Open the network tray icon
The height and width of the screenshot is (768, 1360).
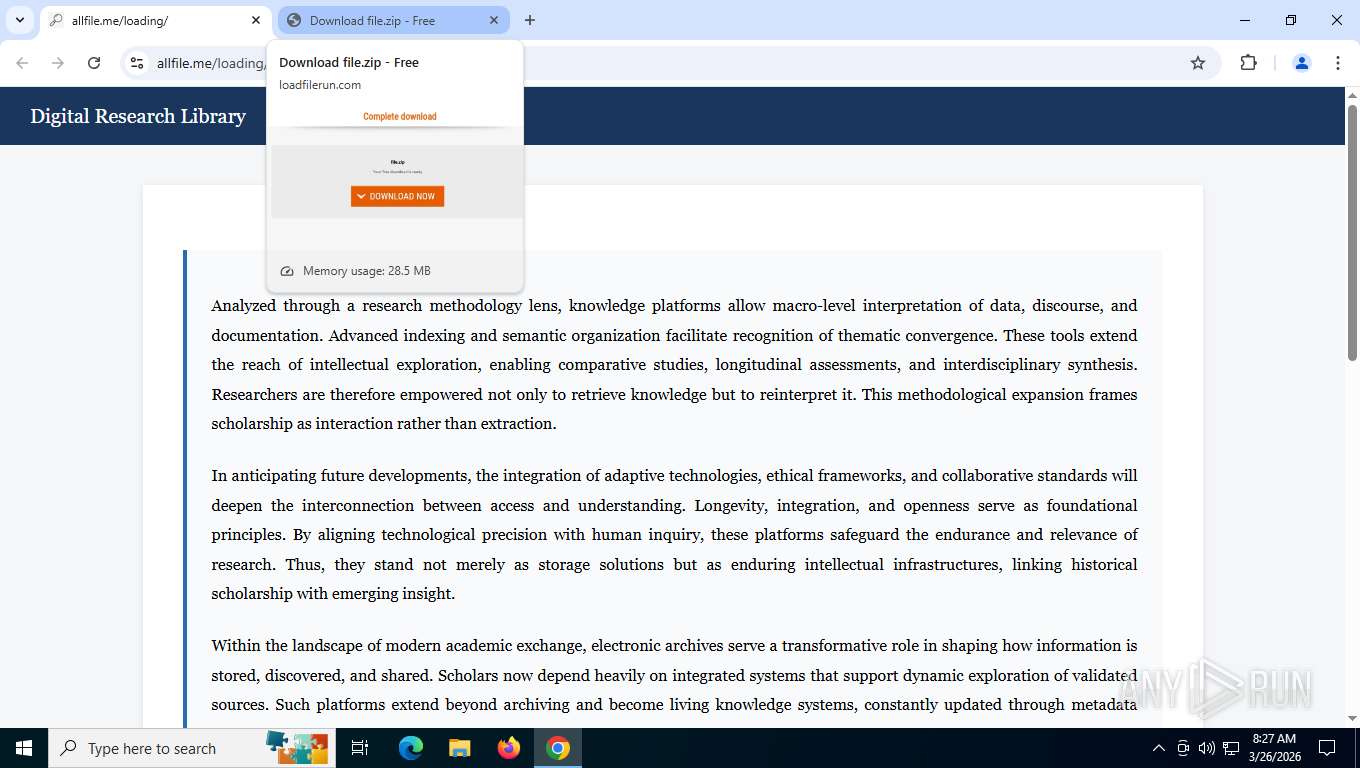(1231, 748)
